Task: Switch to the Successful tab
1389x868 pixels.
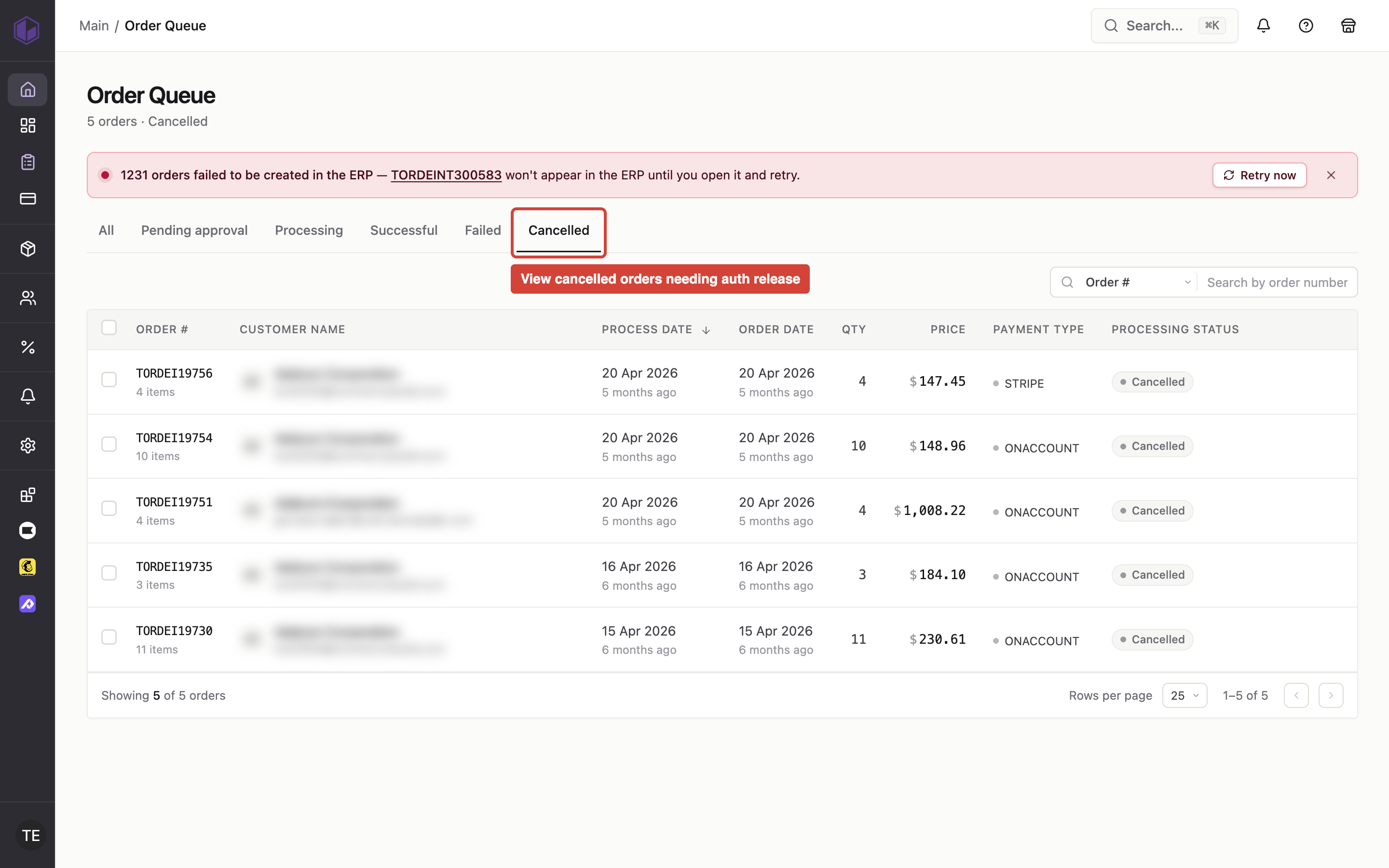Action: click(404, 230)
